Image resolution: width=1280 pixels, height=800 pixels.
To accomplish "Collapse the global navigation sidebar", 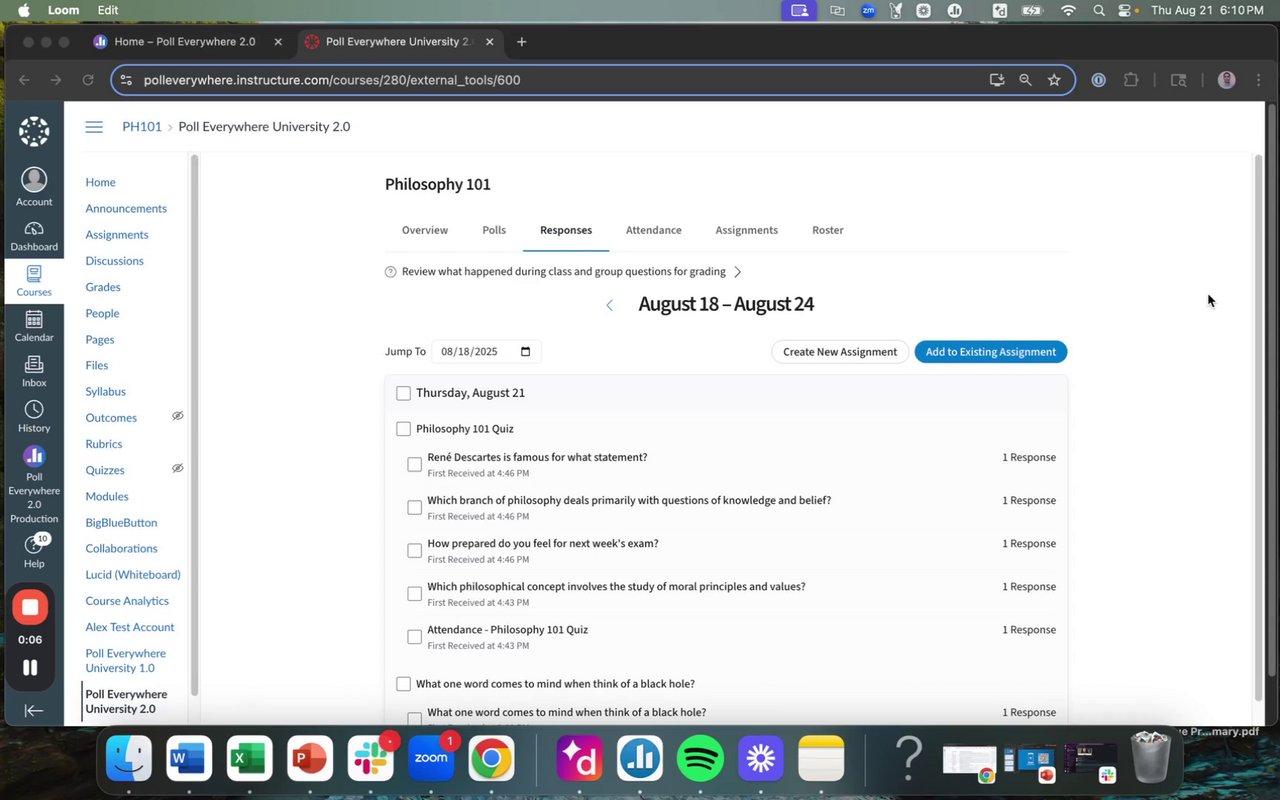I will (34, 710).
